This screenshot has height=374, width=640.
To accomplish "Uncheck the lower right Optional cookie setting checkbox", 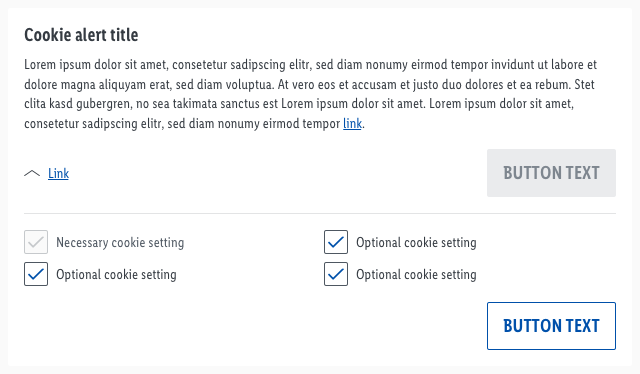I will click(x=336, y=274).
